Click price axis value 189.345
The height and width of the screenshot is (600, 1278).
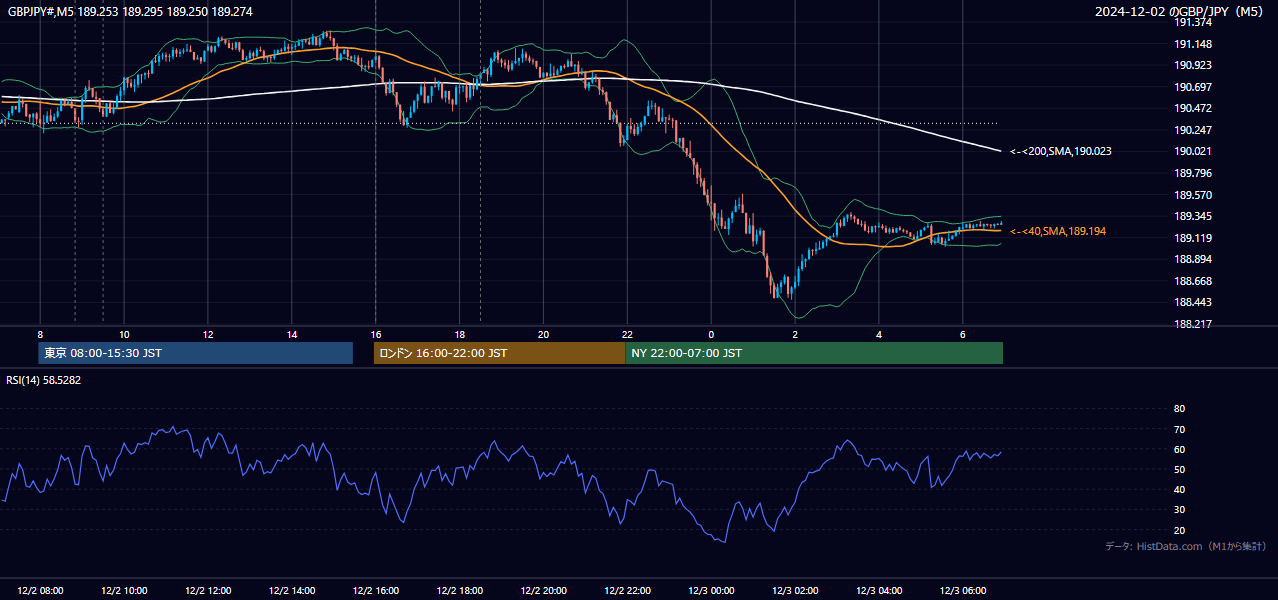point(1192,216)
